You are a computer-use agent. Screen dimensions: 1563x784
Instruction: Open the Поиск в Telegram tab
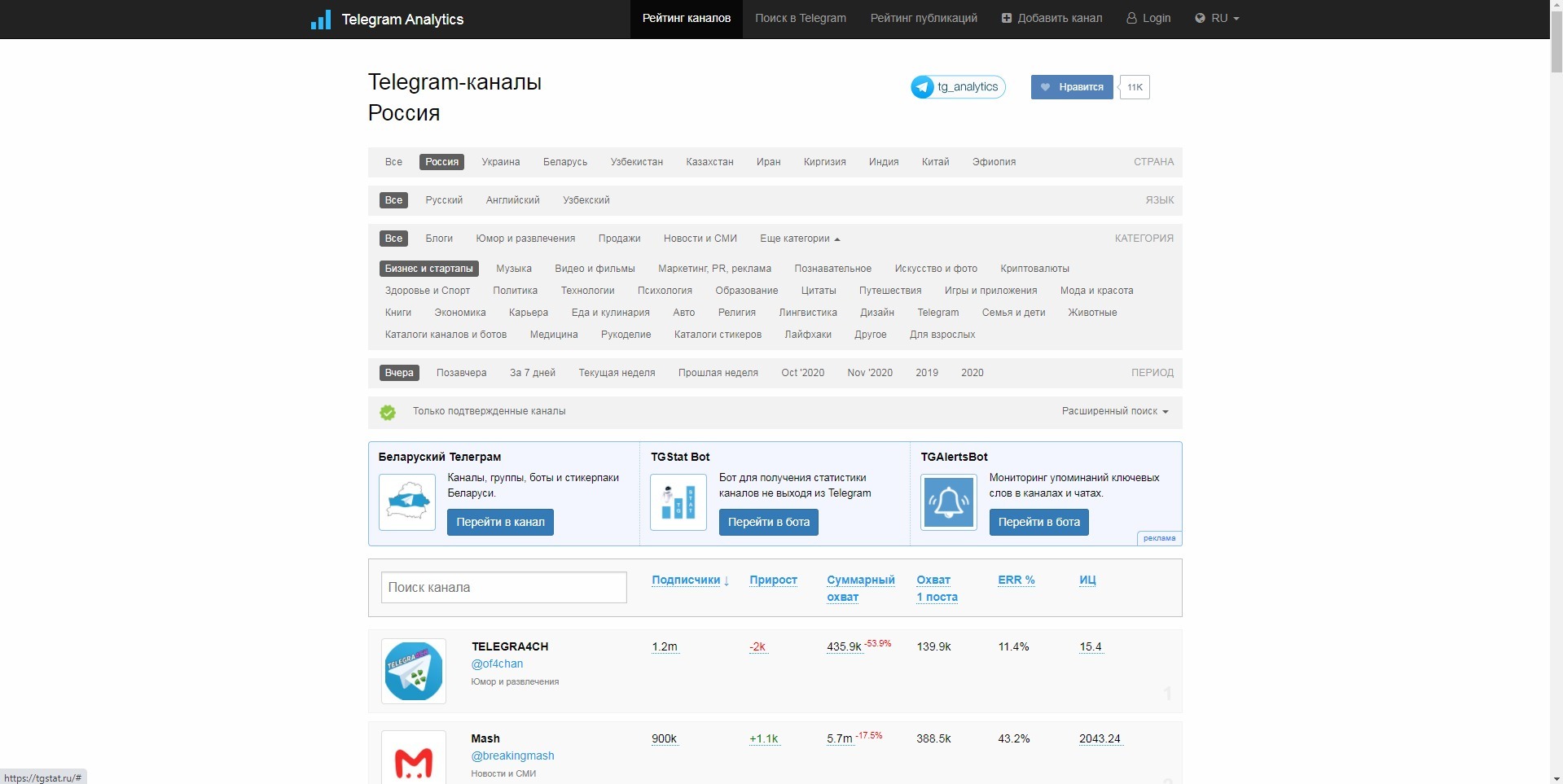pyautogui.click(x=800, y=19)
